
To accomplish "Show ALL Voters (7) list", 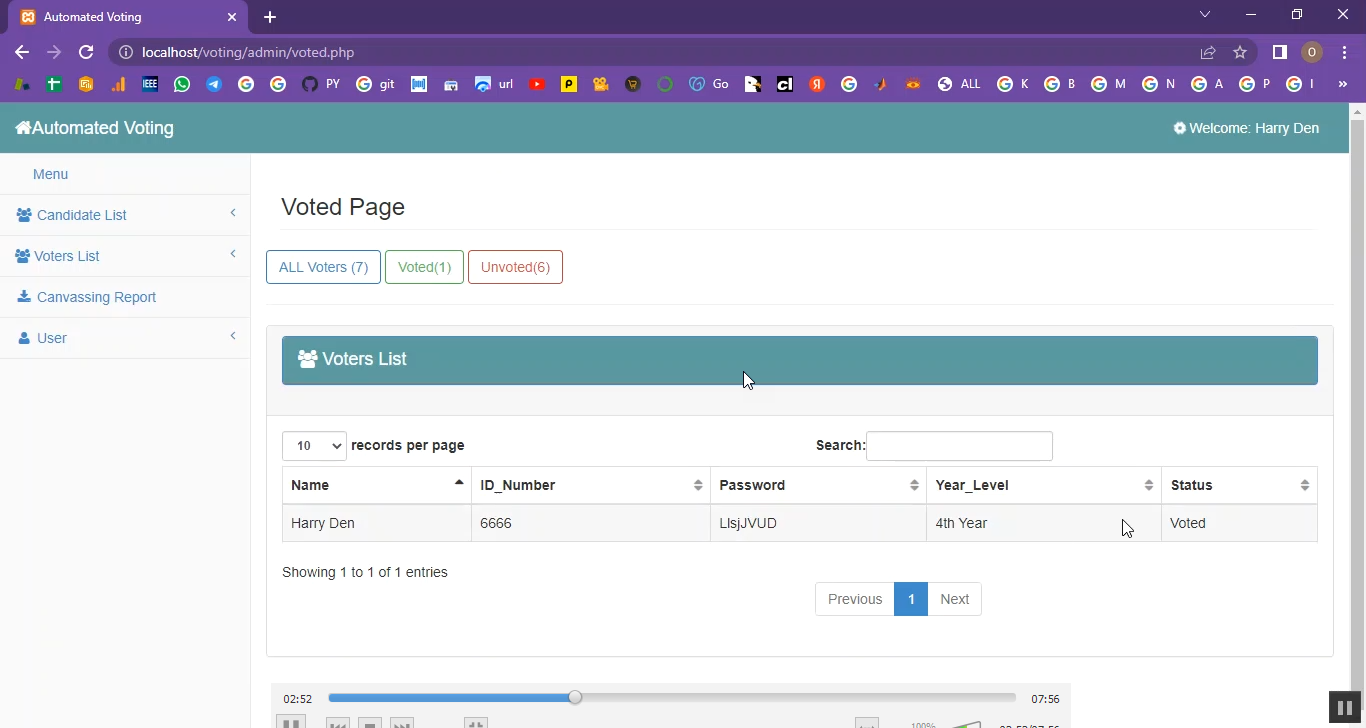I will 323,267.
